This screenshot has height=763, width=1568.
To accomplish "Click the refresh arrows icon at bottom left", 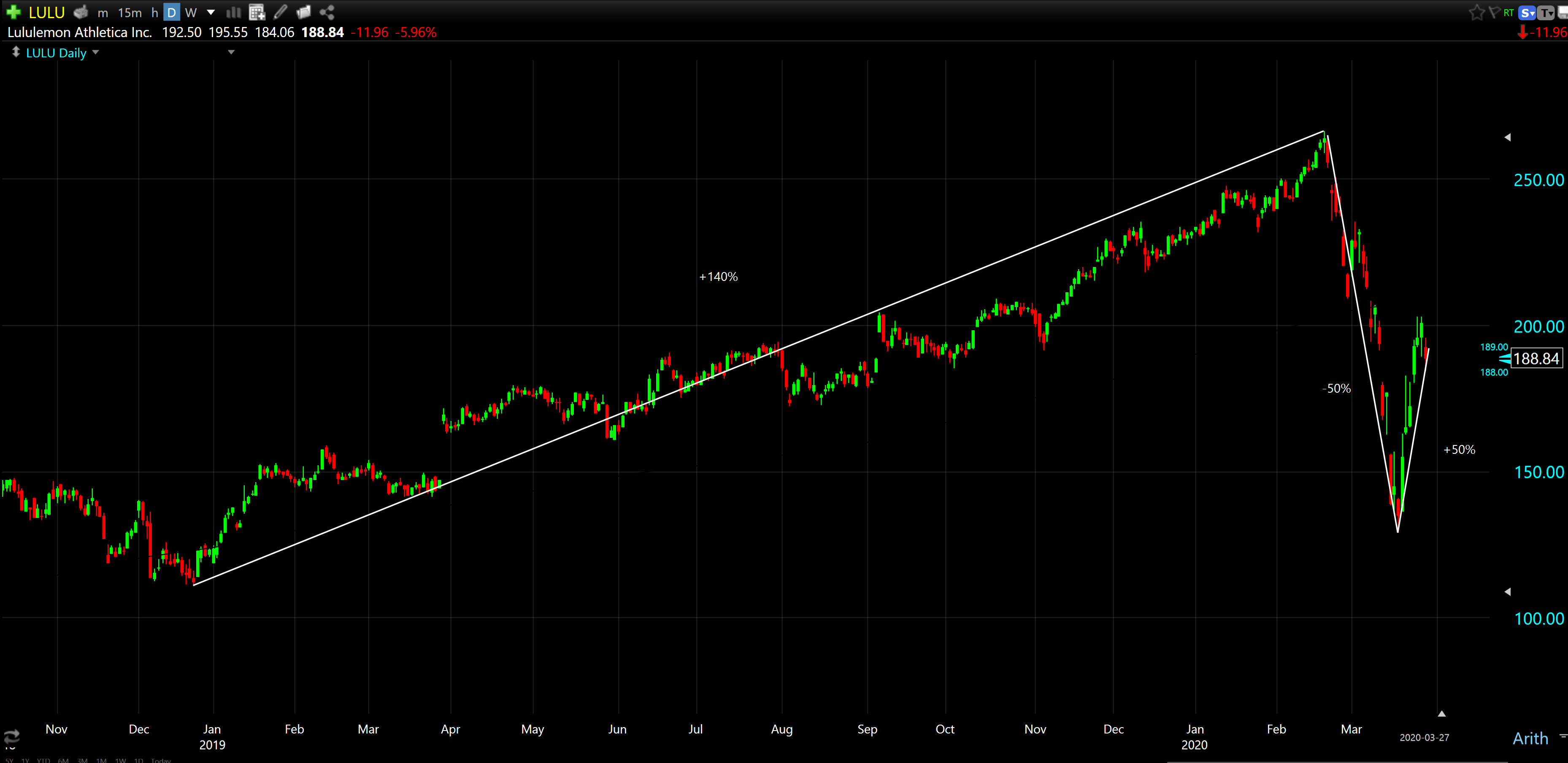I will click(x=11, y=737).
